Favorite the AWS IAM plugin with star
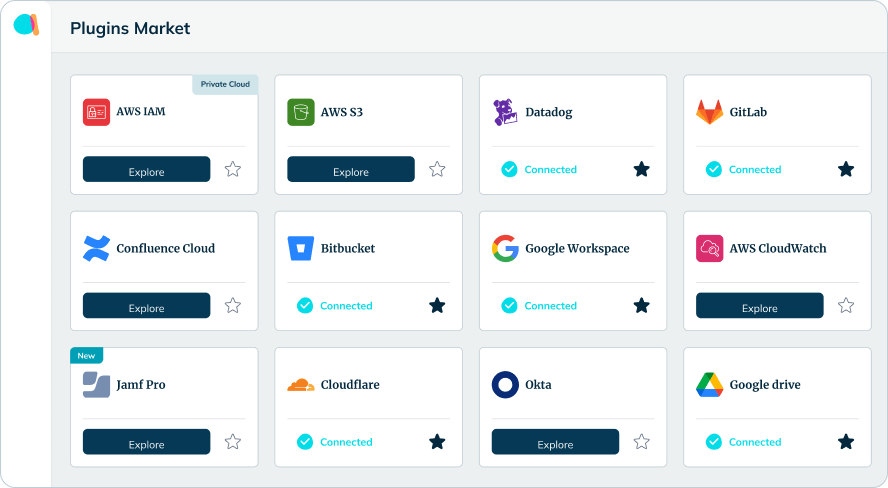 [x=233, y=169]
